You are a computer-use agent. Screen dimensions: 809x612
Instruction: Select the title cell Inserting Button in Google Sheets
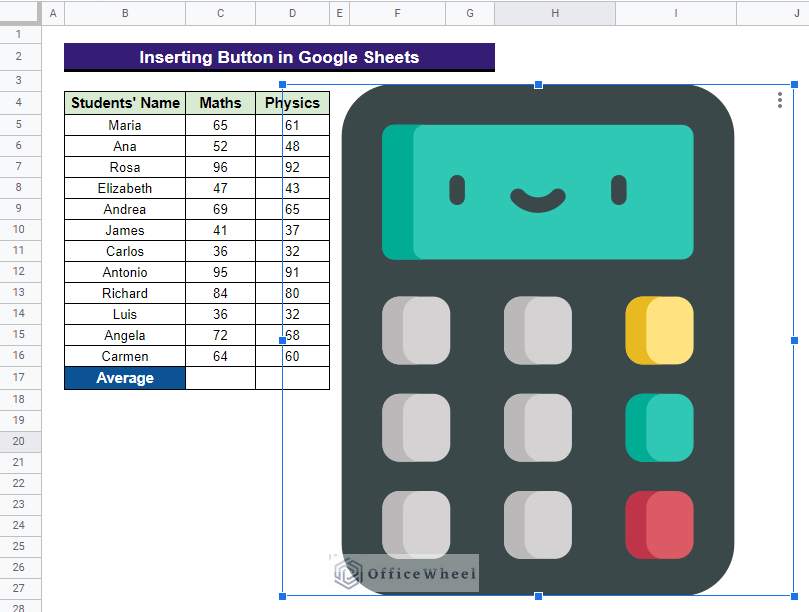coord(279,57)
